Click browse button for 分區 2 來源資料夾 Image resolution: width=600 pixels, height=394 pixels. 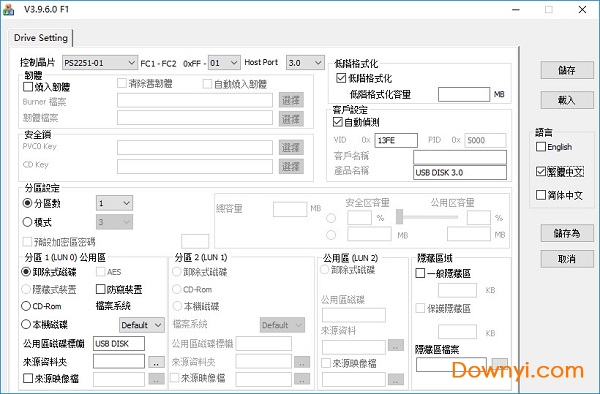tap(302, 362)
